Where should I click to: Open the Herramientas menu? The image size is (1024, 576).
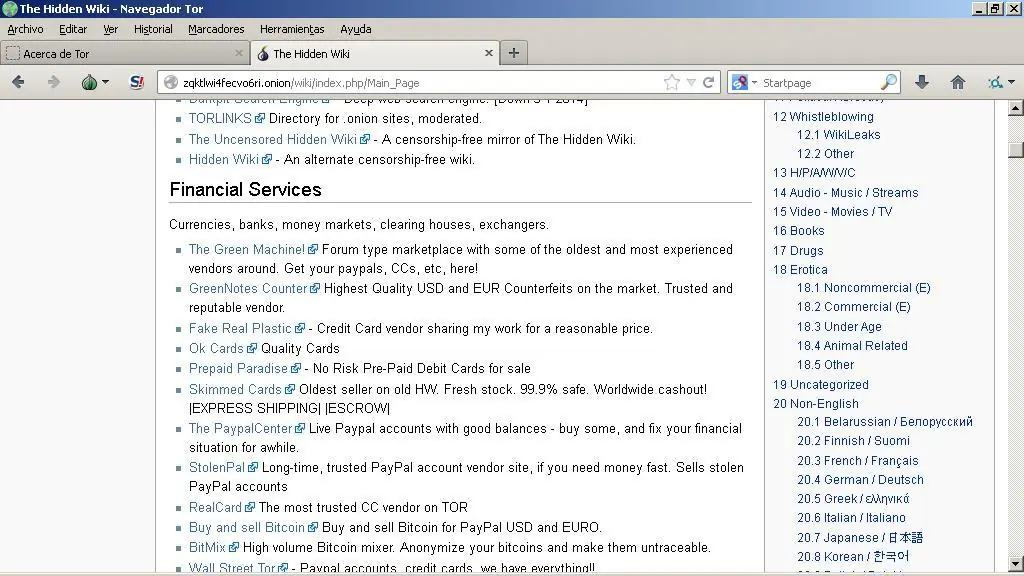[292, 29]
